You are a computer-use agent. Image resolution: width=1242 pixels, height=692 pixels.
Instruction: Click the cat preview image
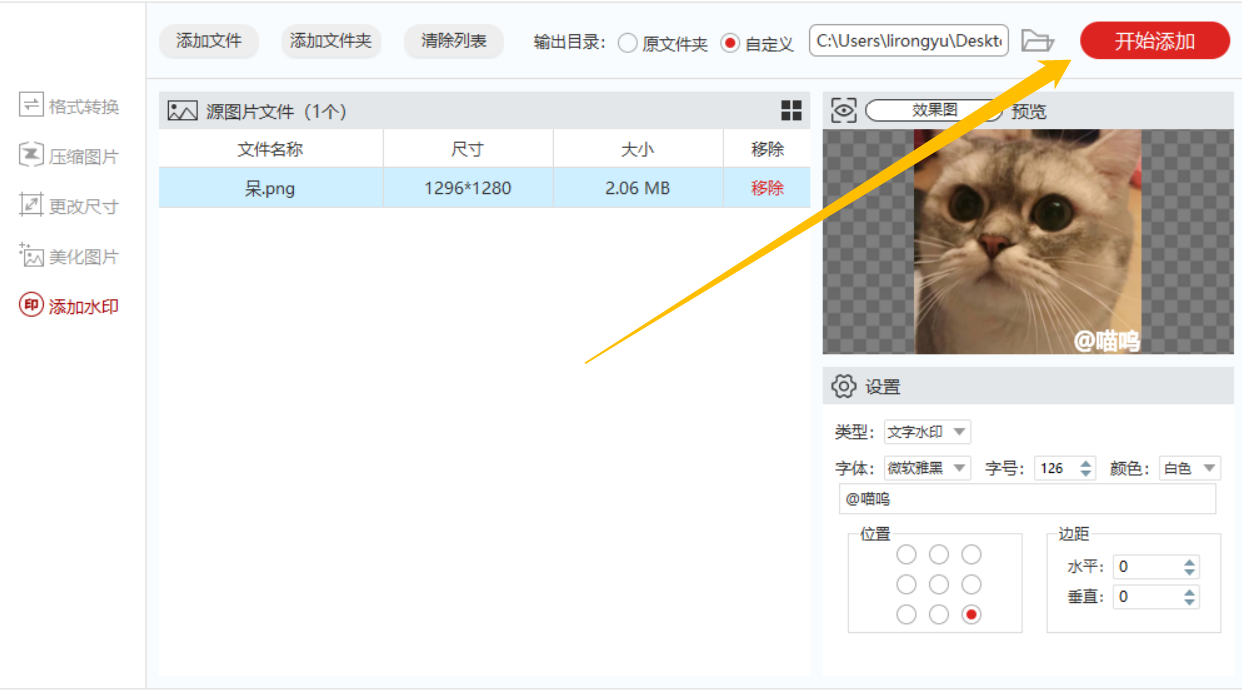coord(1028,242)
